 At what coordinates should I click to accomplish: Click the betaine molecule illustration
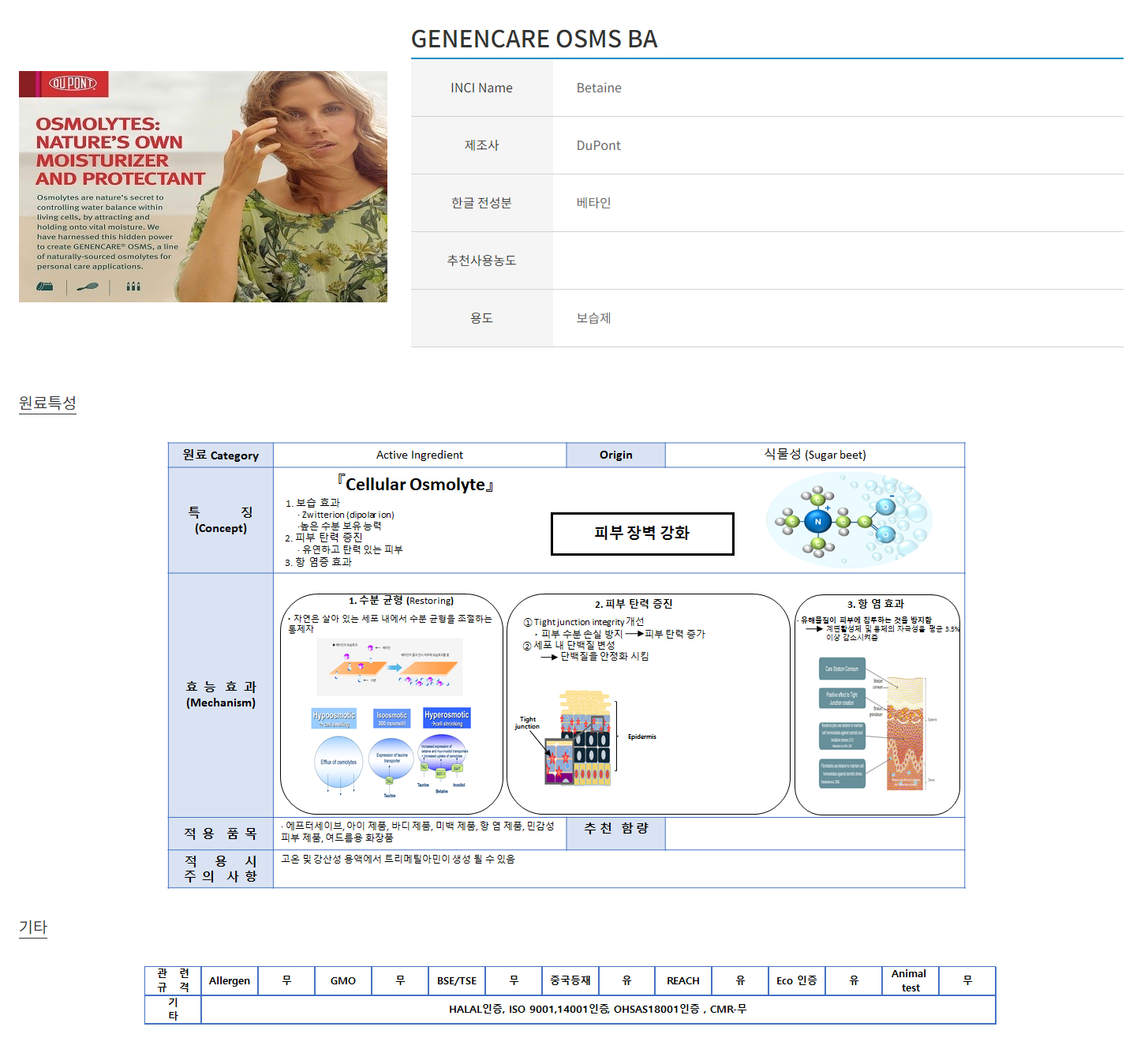(x=849, y=520)
